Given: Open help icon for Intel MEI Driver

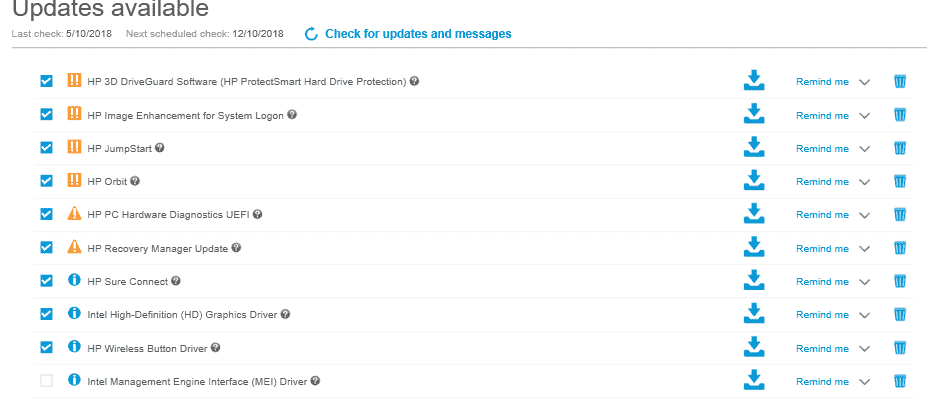Looking at the screenshot, I should pos(315,381).
